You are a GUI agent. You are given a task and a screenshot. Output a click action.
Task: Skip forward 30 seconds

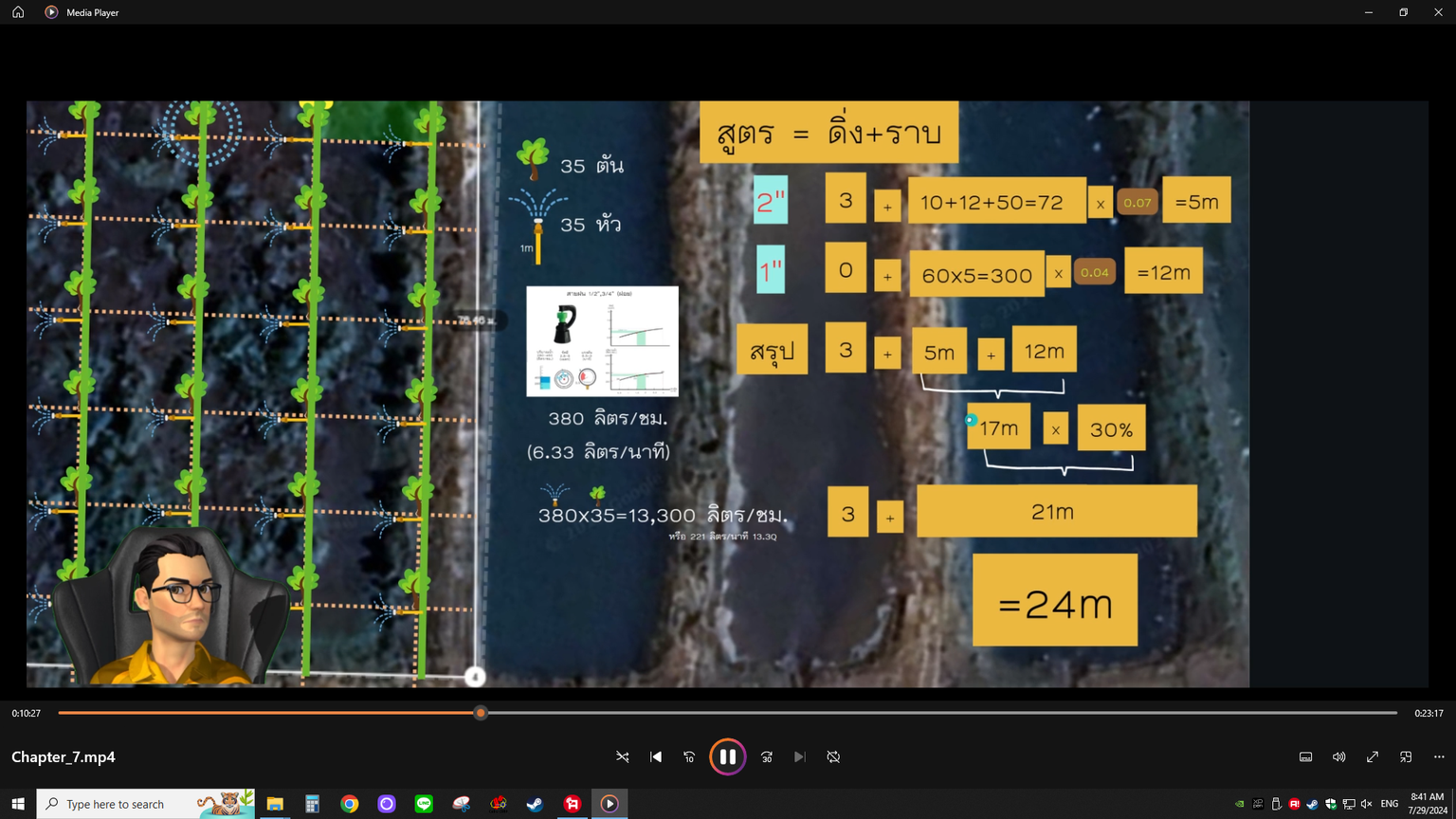[767, 756]
